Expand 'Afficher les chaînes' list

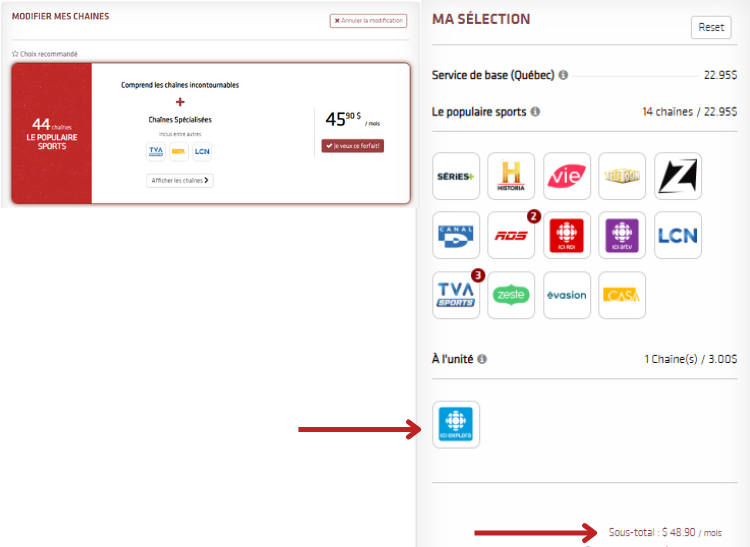pos(180,181)
